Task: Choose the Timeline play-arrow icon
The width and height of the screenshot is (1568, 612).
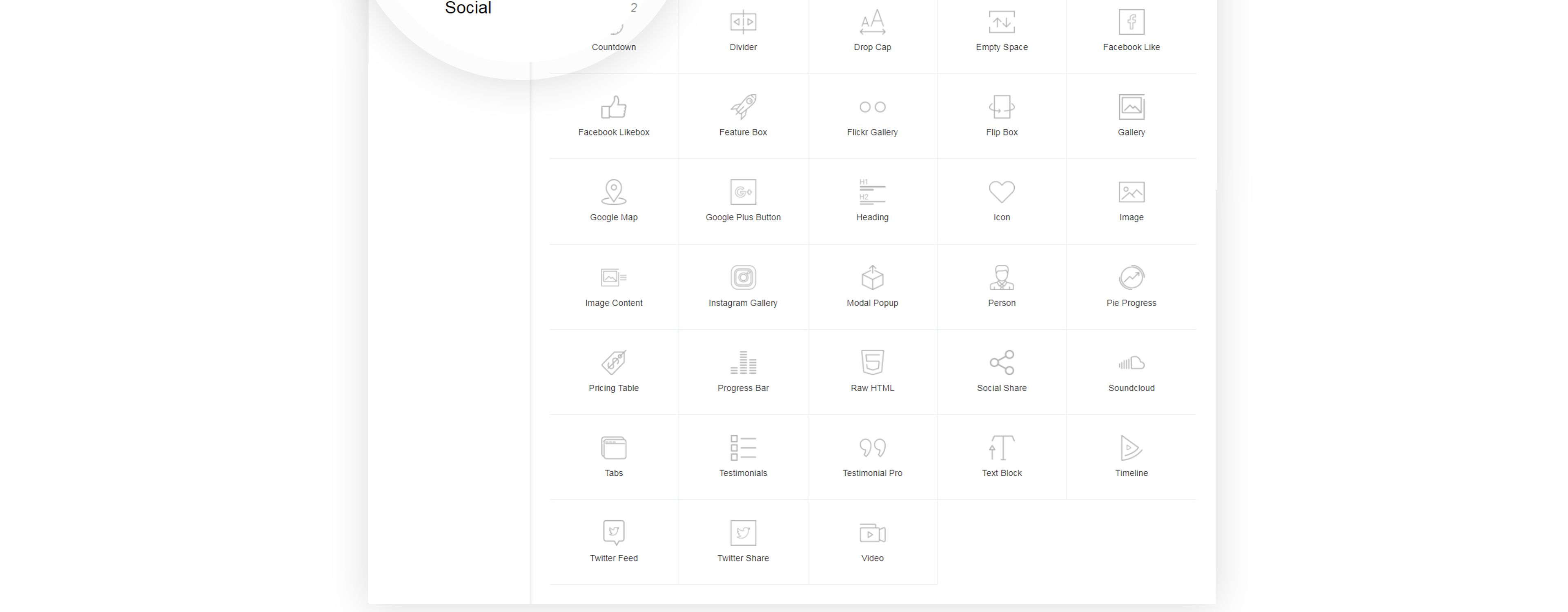Action: click(1131, 448)
